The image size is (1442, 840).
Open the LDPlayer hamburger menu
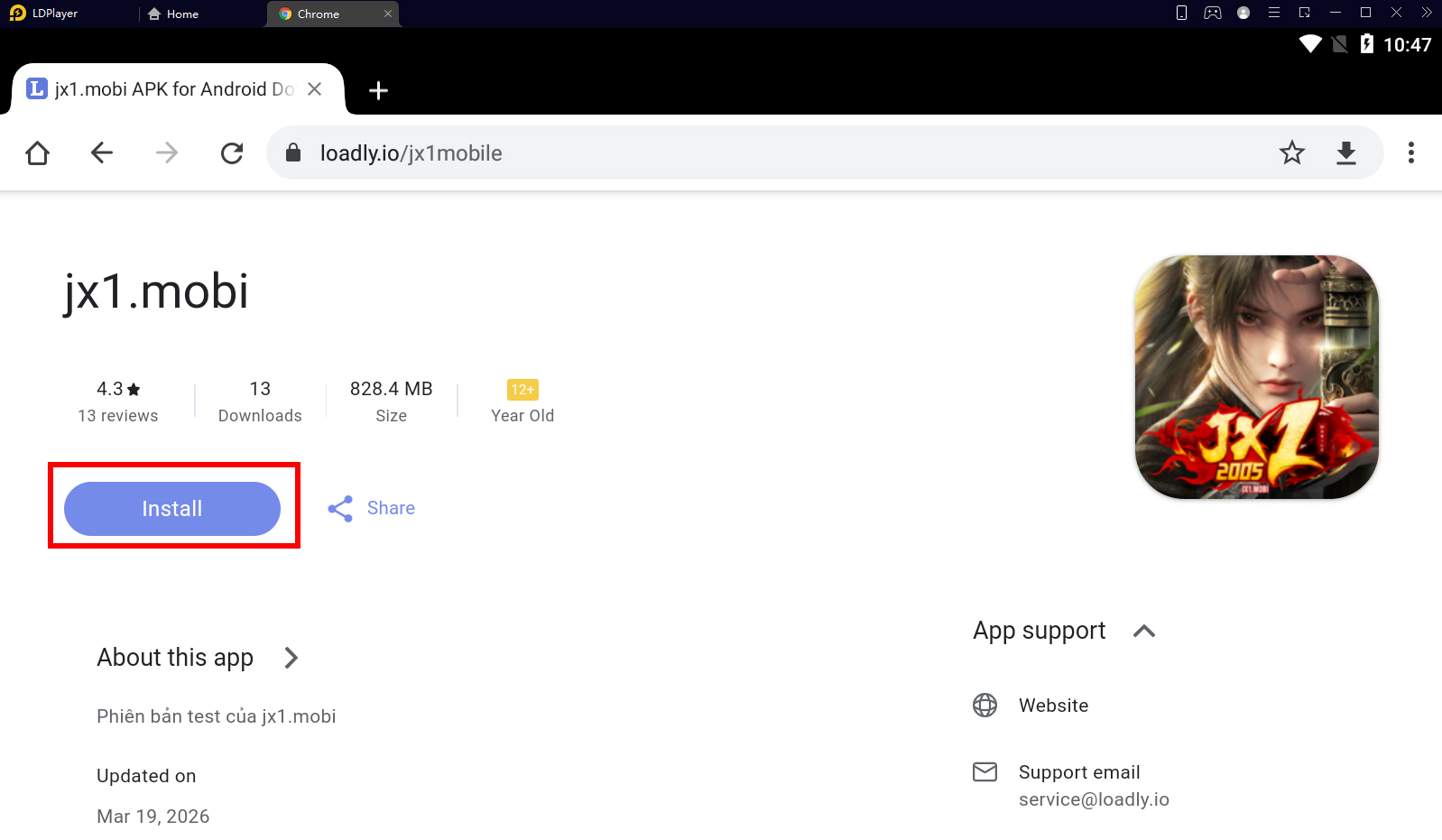tap(1274, 13)
